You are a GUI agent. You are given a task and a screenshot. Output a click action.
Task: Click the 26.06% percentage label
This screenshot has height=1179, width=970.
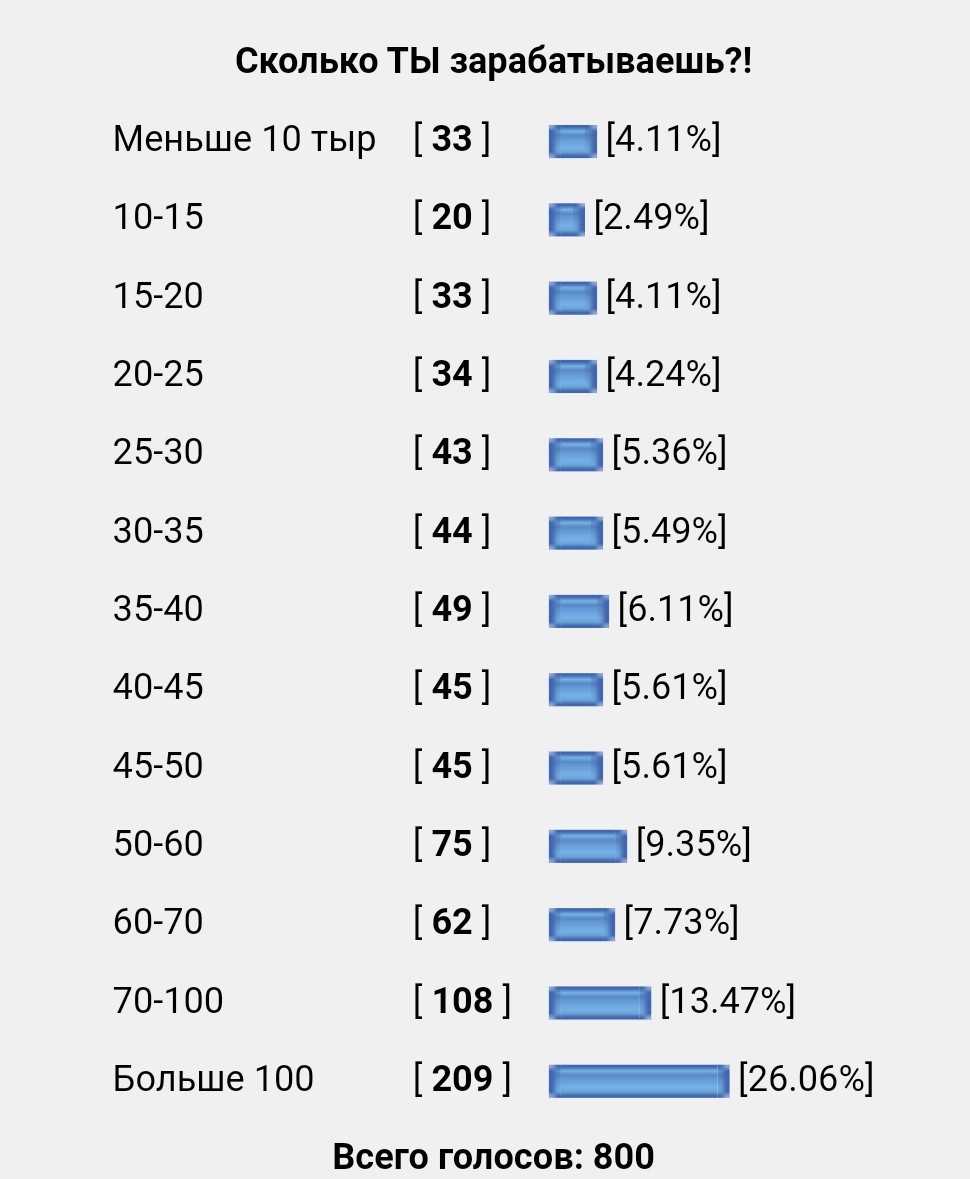click(806, 1078)
